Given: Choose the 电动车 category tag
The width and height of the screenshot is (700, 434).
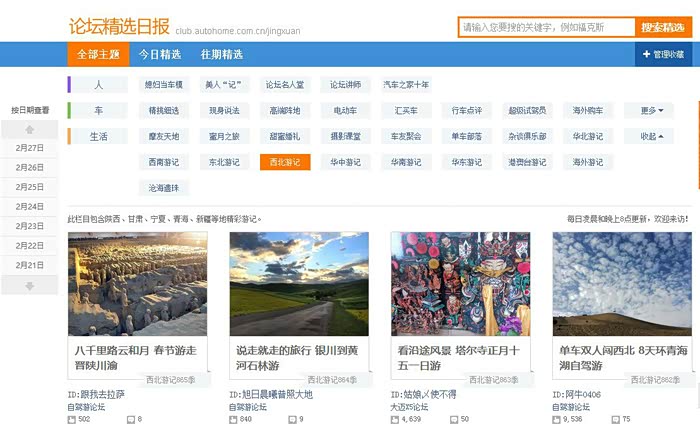Looking at the screenshot, I should pos(345,110).
